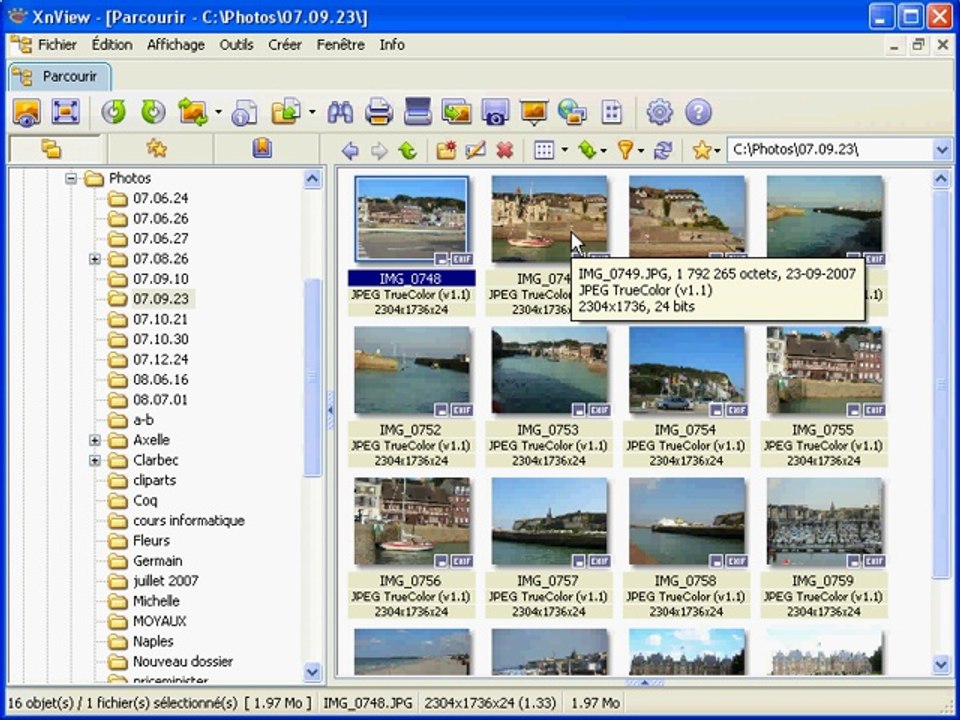Click the panel splitter collapse handle

click(x=331, y=410)
